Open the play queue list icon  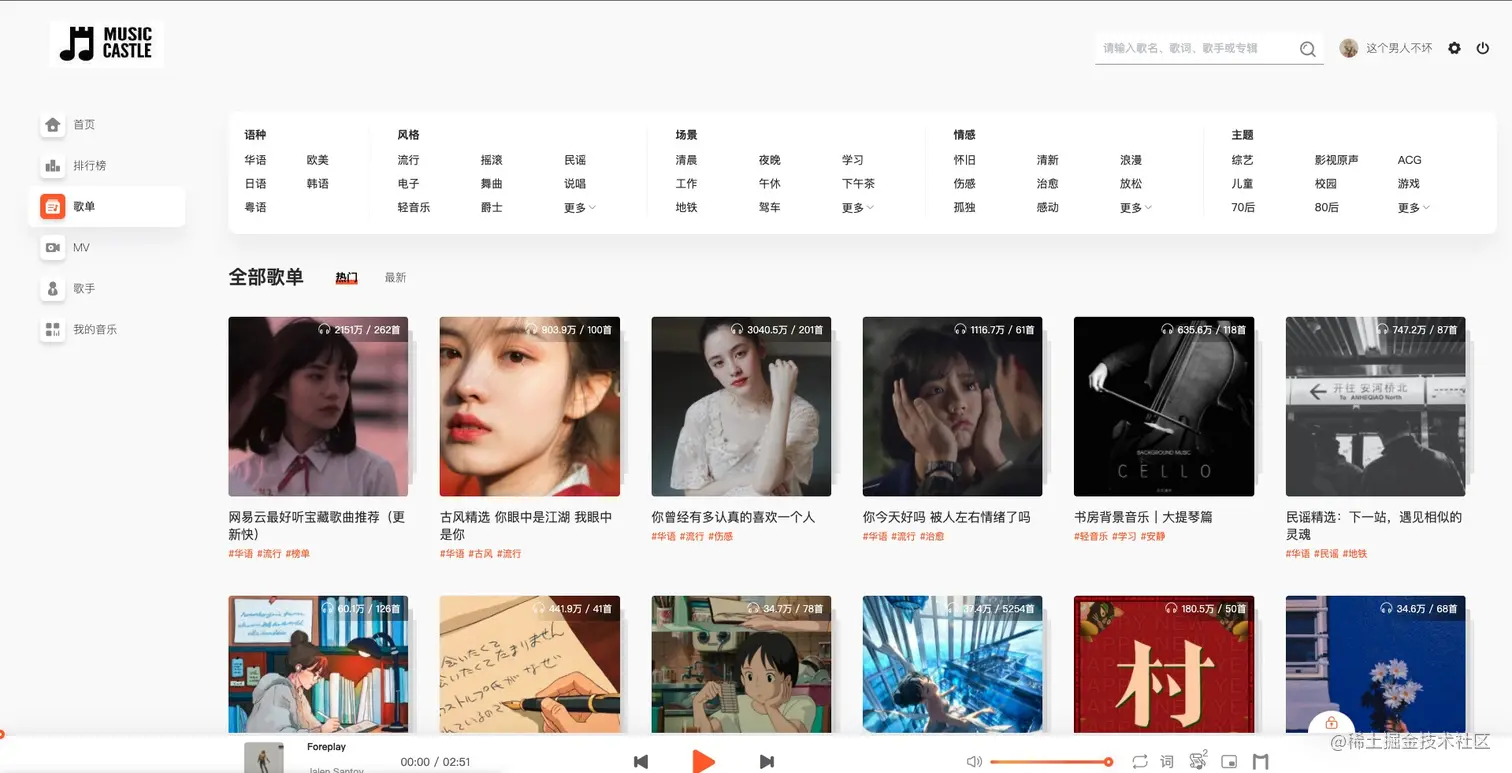click(x=1197, y=761)
